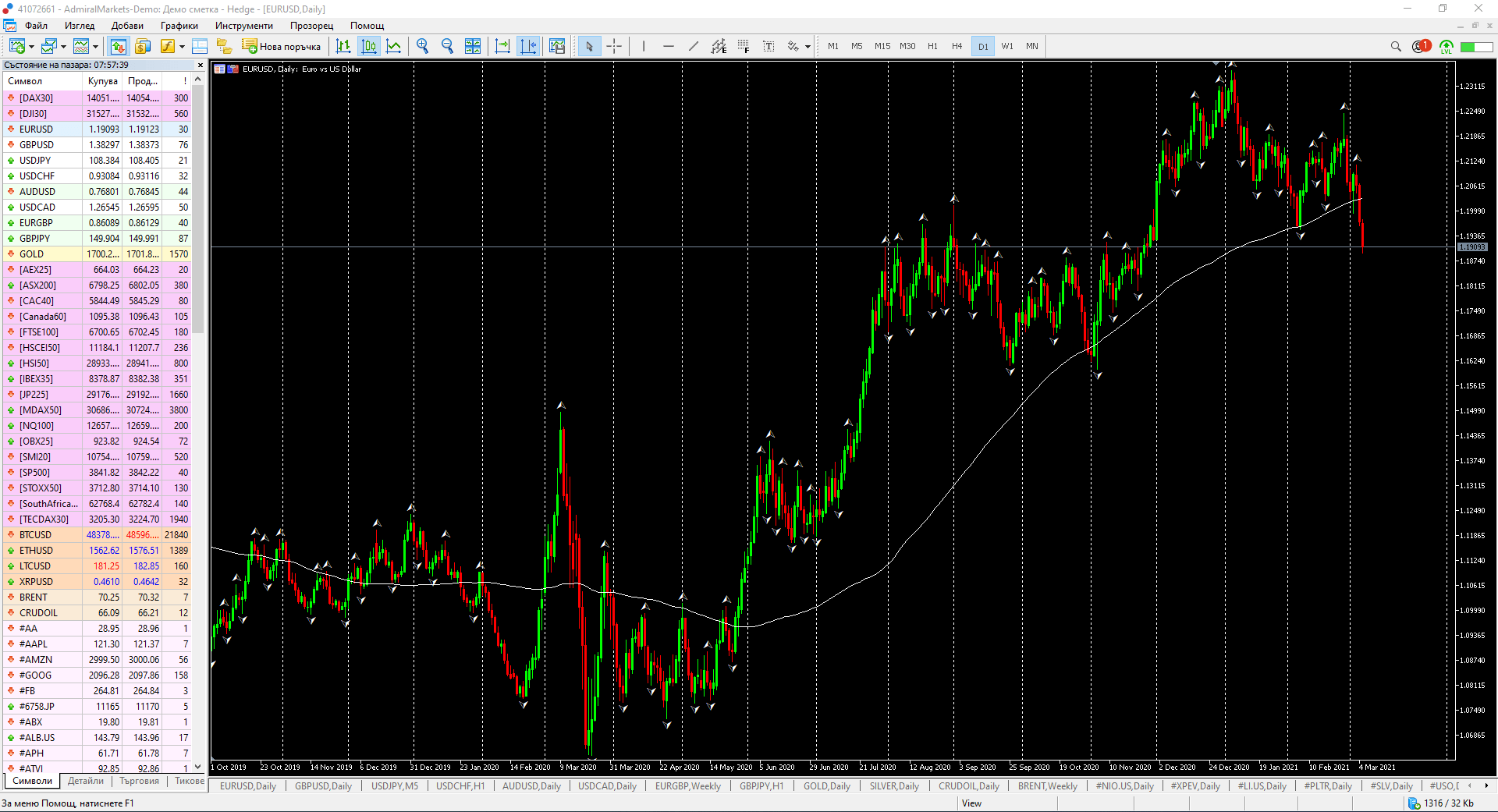Image resolution: width=1498 pixels, height=812 pixels.
Task: Click the blue panel window icon
Action: point(200,46)
